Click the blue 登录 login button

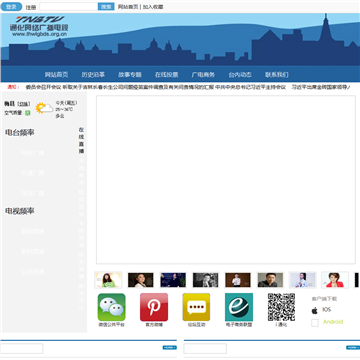pos(11,7)
